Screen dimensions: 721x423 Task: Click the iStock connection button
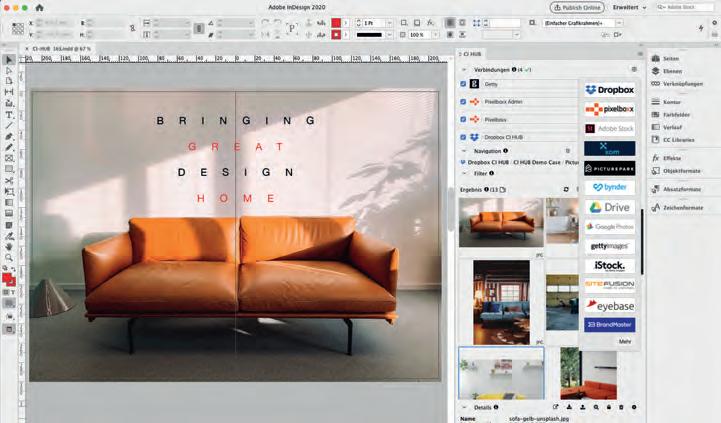(x=610, y=266)
